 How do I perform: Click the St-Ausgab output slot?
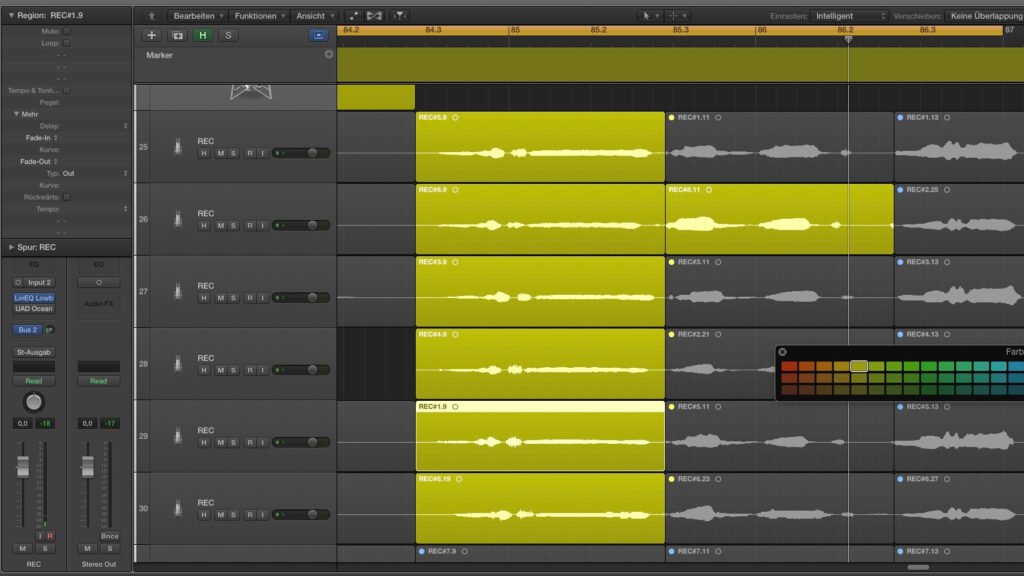(34, 353)
